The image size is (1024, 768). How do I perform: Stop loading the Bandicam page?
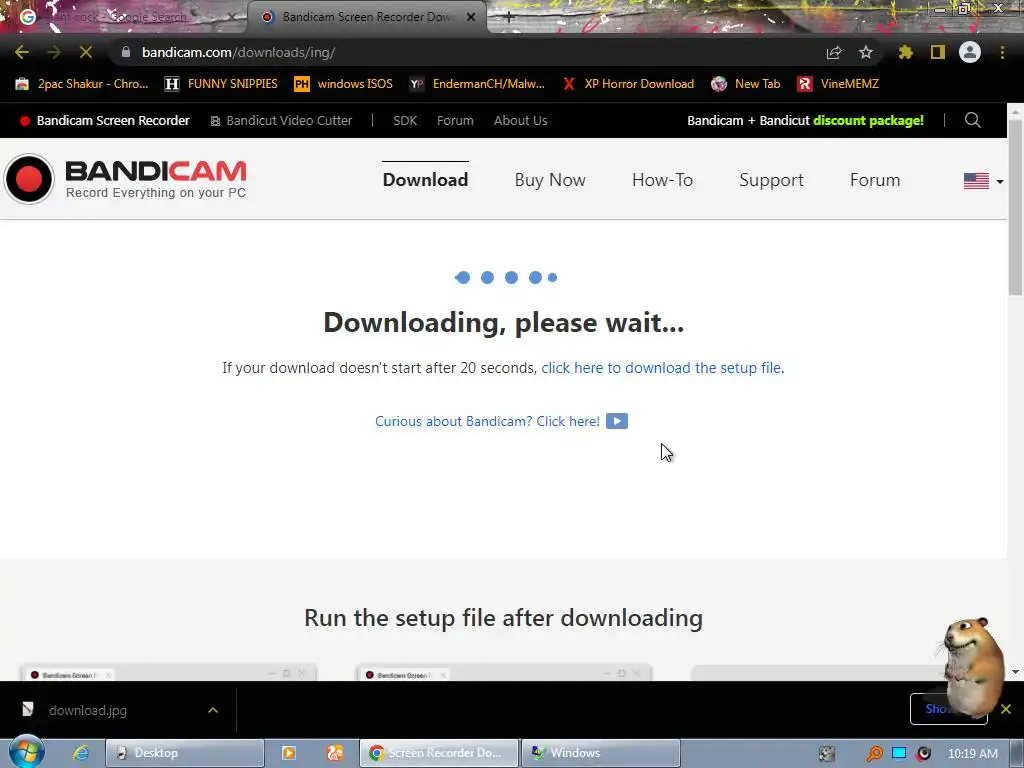[86, 52]
